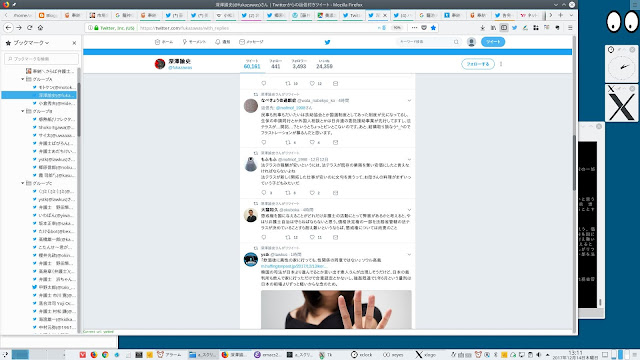Click the bookmark search field in sidebar

41,59
